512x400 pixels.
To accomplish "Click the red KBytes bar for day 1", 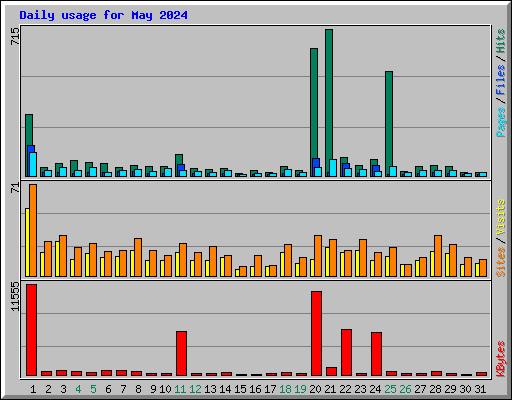I will [31, 330].
